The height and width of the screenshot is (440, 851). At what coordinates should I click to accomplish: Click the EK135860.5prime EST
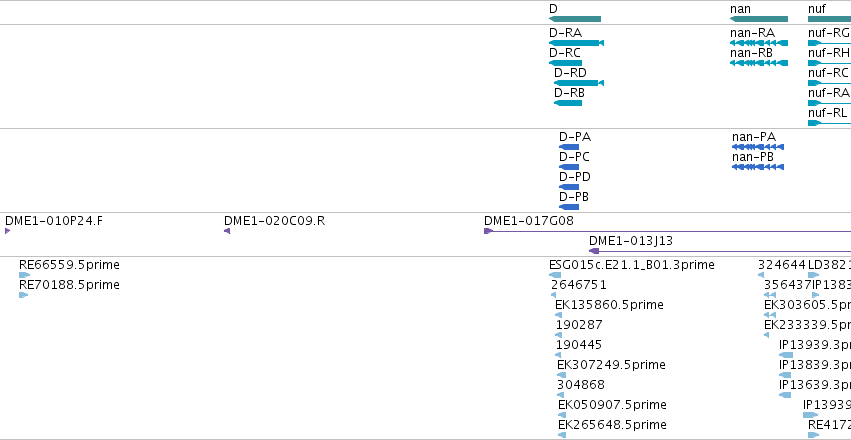[x=558, y=315]
